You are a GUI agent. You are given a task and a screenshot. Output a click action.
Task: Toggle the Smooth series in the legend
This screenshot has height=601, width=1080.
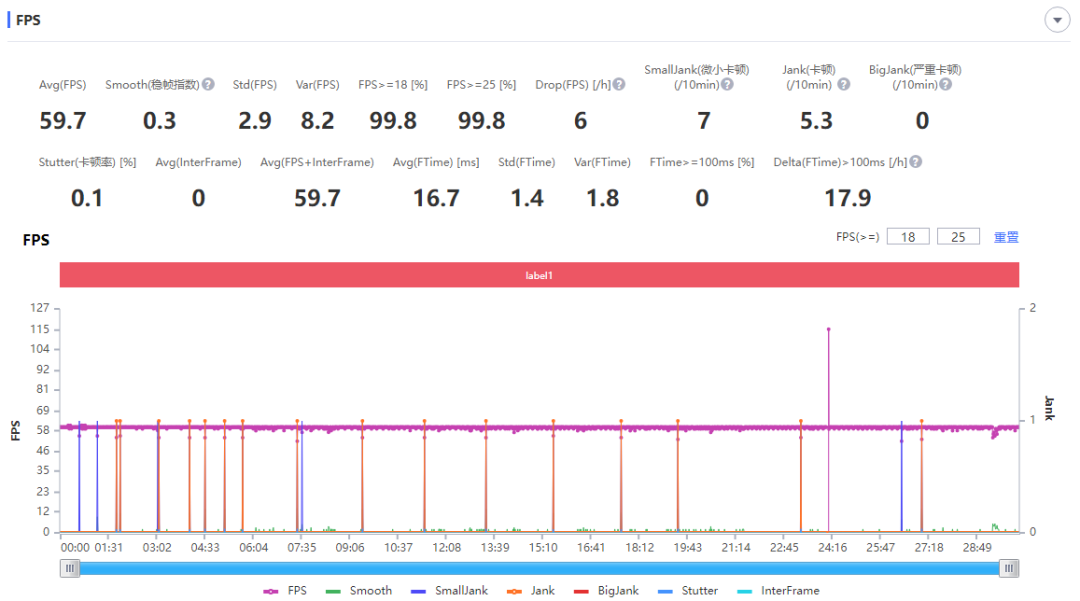(359, 591)
